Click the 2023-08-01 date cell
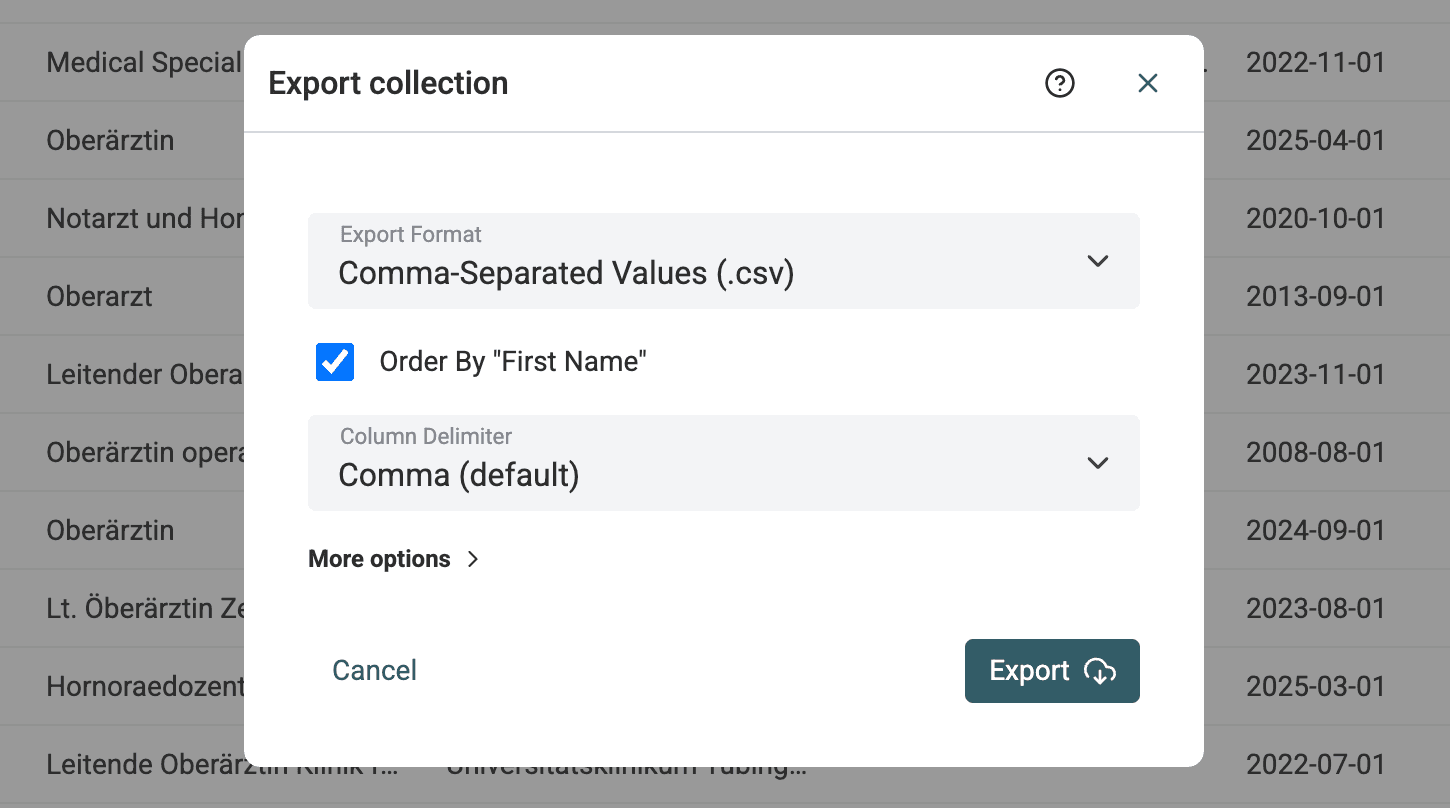The height and width of the screenshot is (808, 1450). click(1315, 608)
